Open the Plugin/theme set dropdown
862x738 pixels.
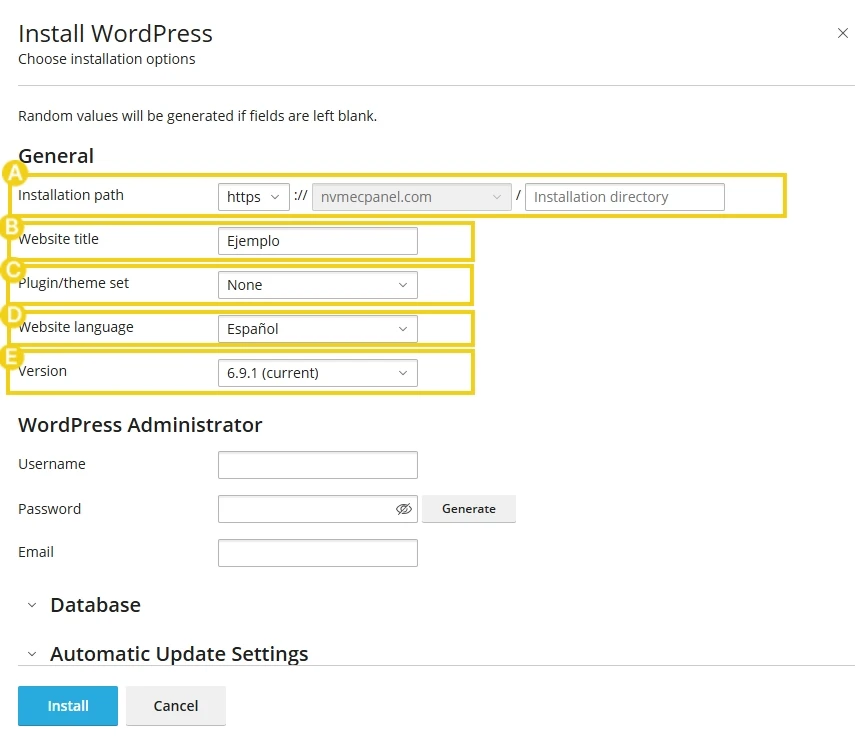[x=317, y=285]
